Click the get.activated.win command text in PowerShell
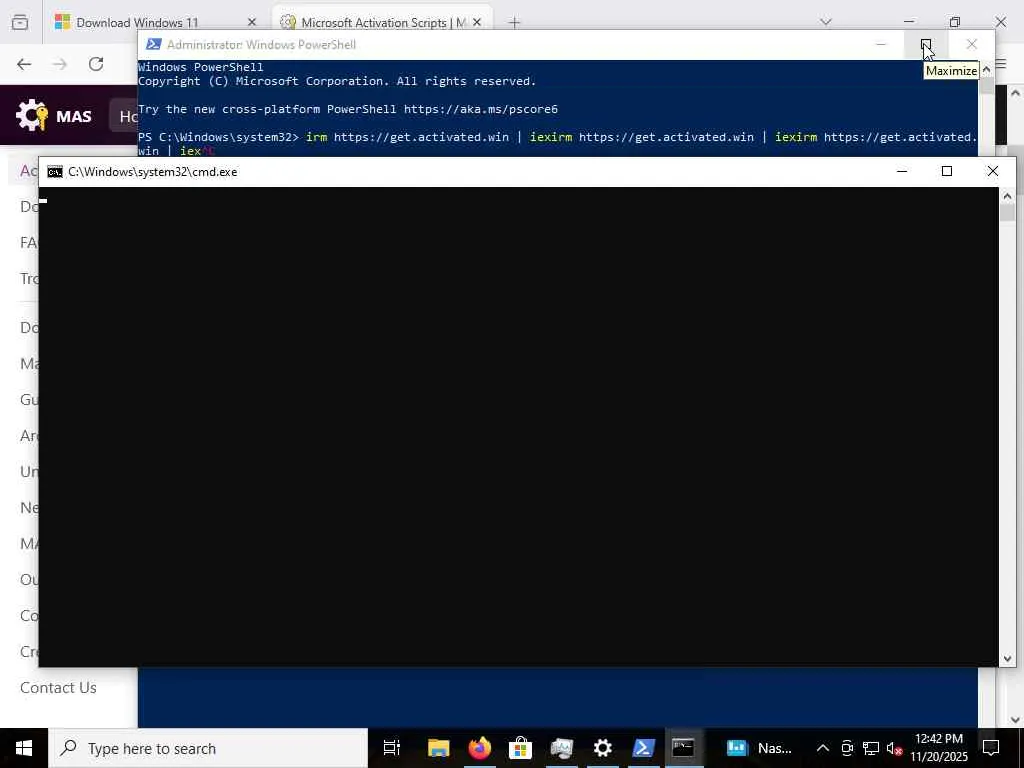 pos(556,144)
